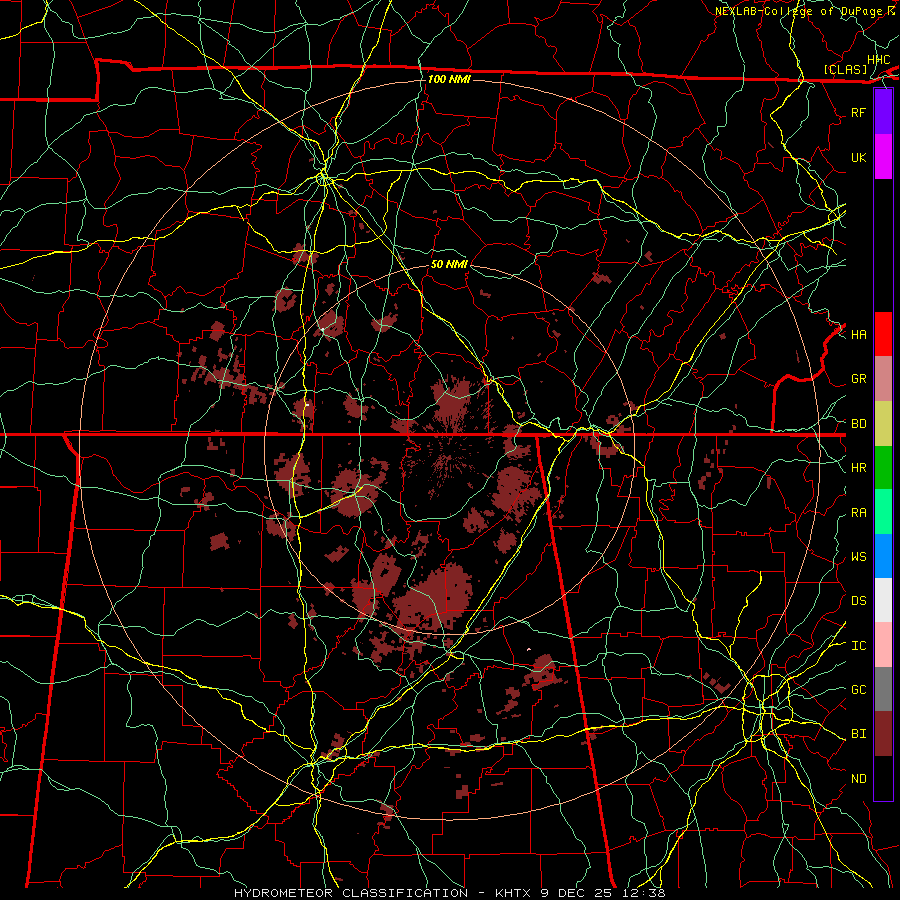
Task: Click the DS legend label
Action: pos(859,601)
